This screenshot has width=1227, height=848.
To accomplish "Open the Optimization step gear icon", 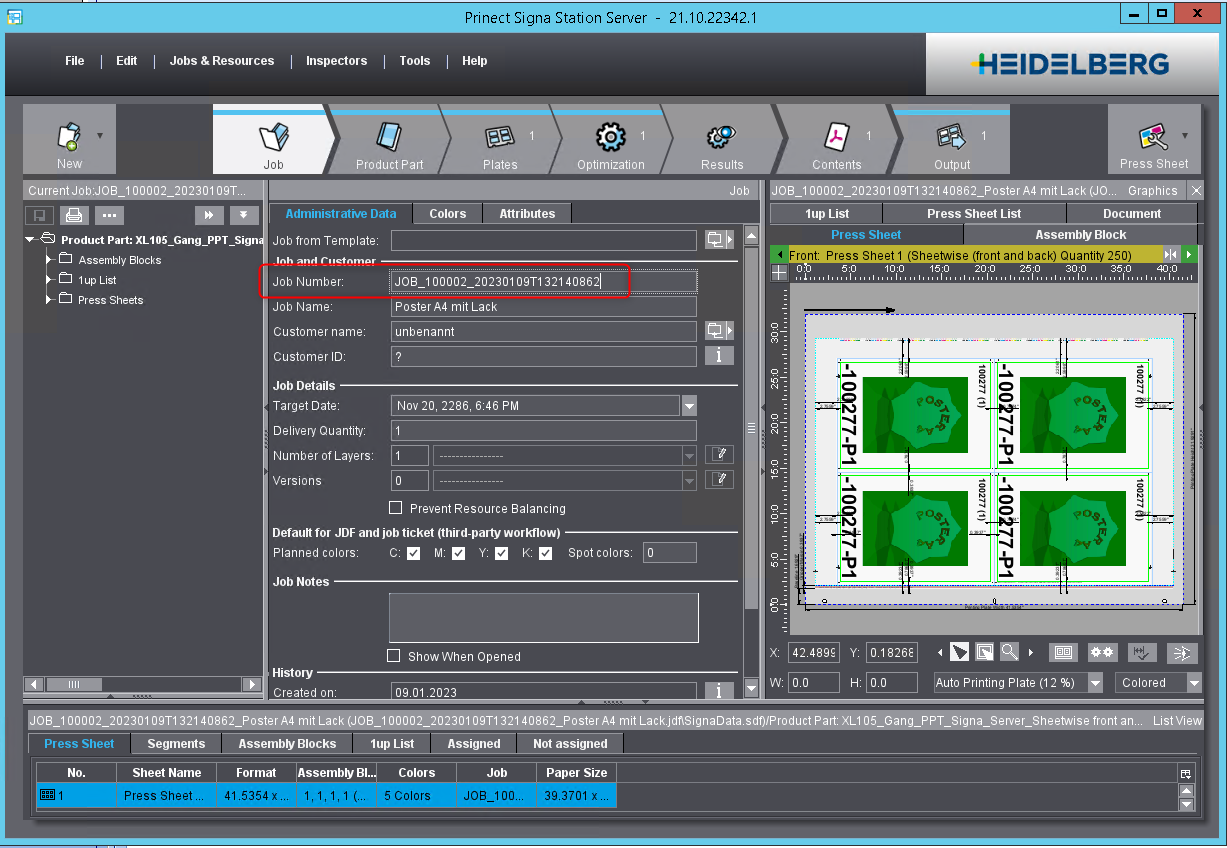I will click(610, 137).
